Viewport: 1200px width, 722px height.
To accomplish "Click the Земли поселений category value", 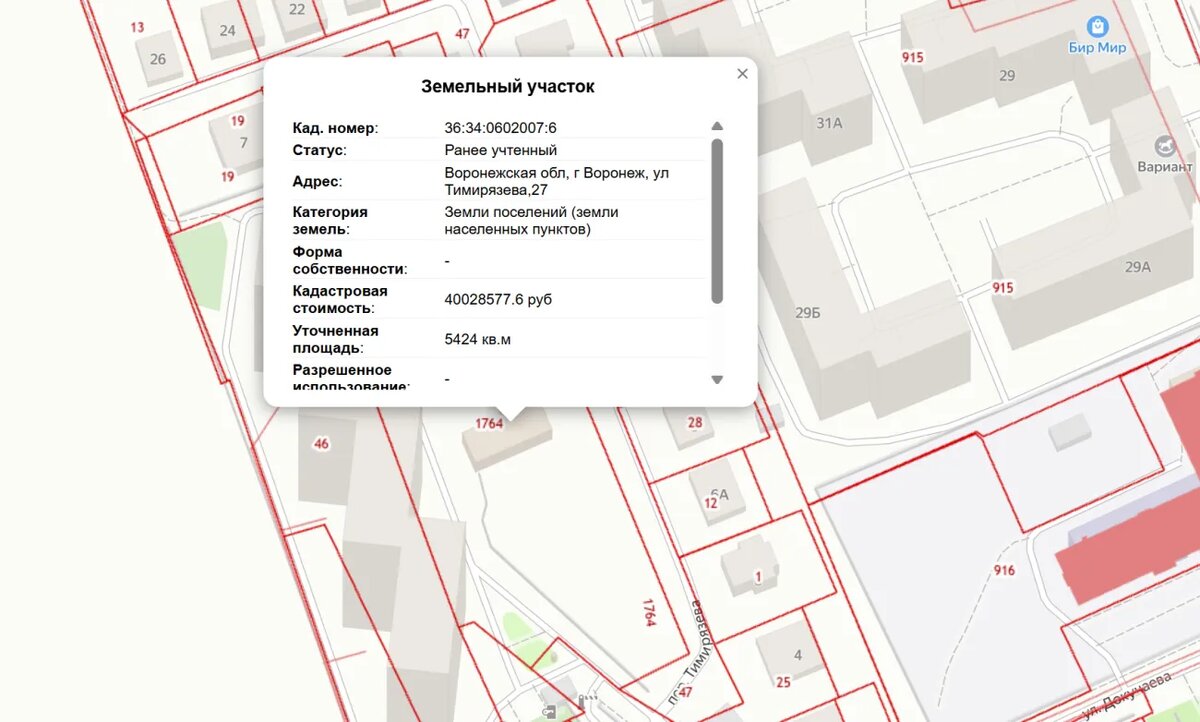I will [x=532, y=221].
